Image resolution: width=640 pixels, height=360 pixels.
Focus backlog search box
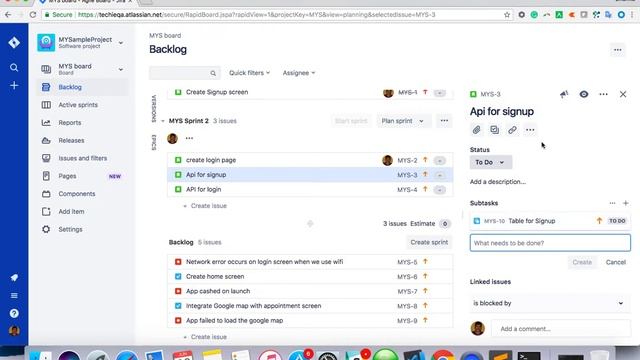coord(184,73)
